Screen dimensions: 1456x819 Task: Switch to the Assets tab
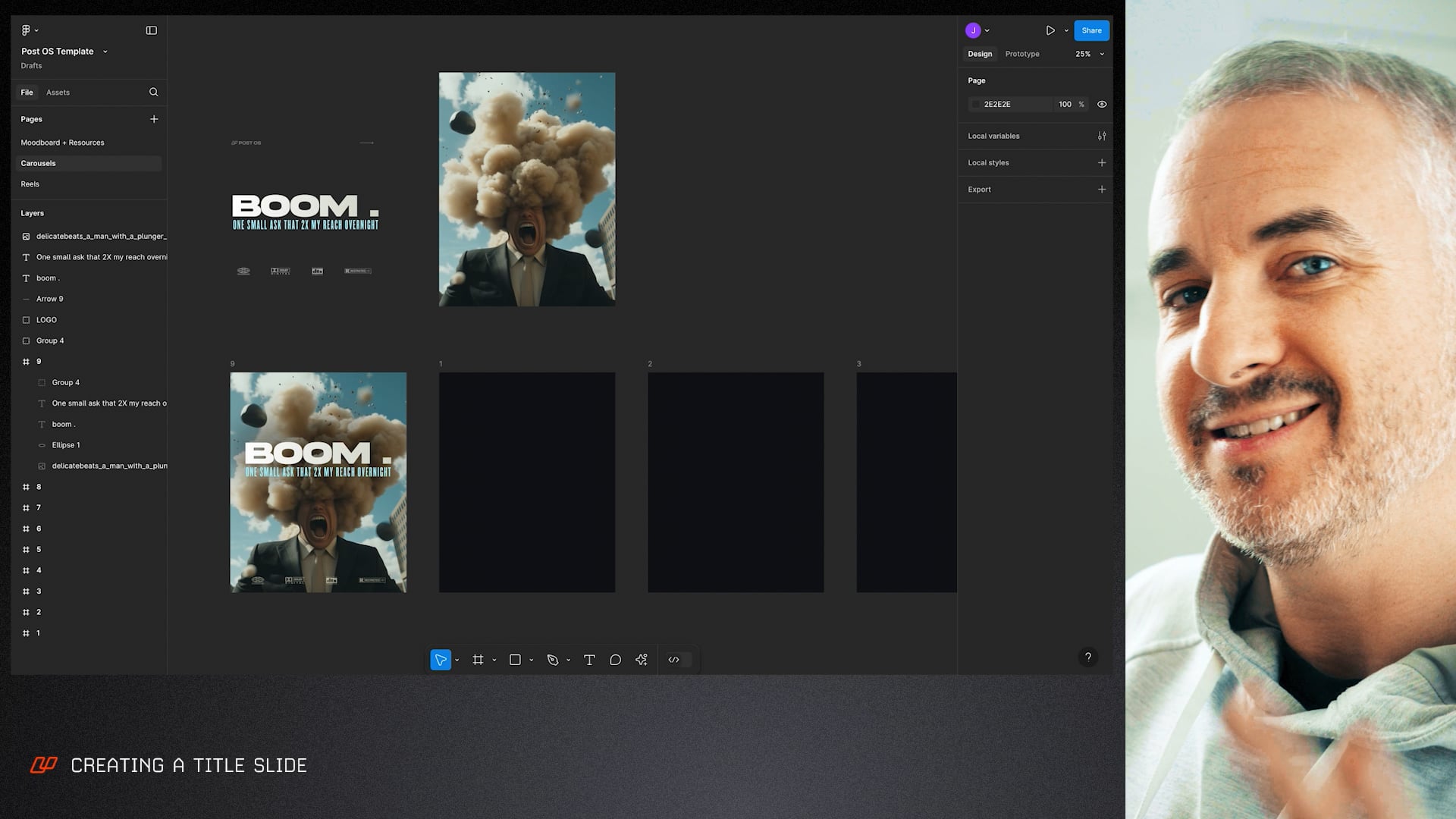pos(58,93)
